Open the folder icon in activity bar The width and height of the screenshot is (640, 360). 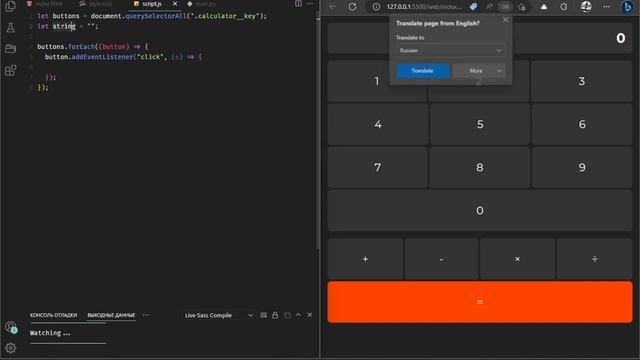pyautogui.click(x=10, y=49)
